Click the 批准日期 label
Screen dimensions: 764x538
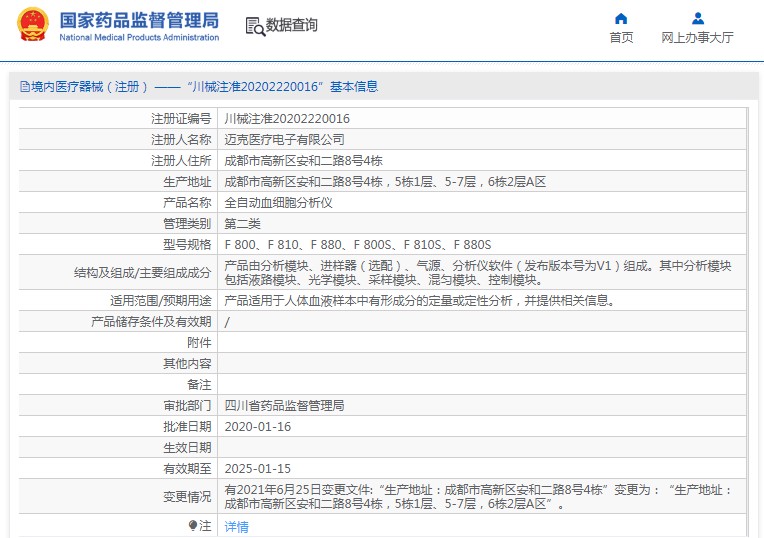point(187,427)
